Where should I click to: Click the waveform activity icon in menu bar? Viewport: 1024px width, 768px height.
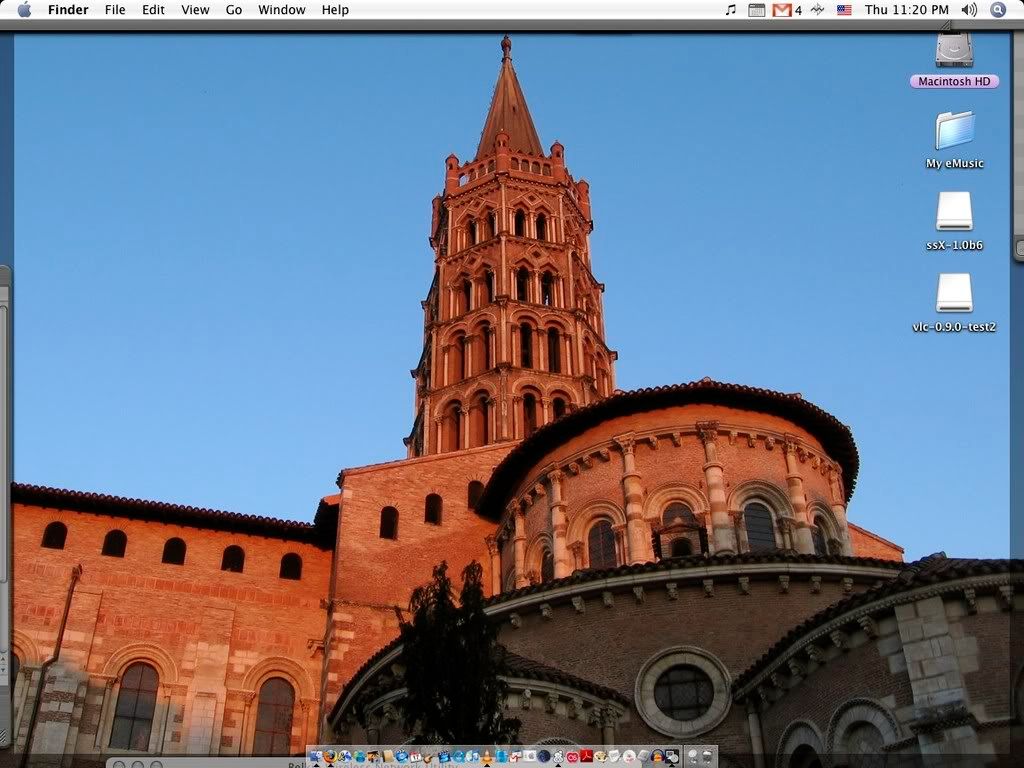817,10
